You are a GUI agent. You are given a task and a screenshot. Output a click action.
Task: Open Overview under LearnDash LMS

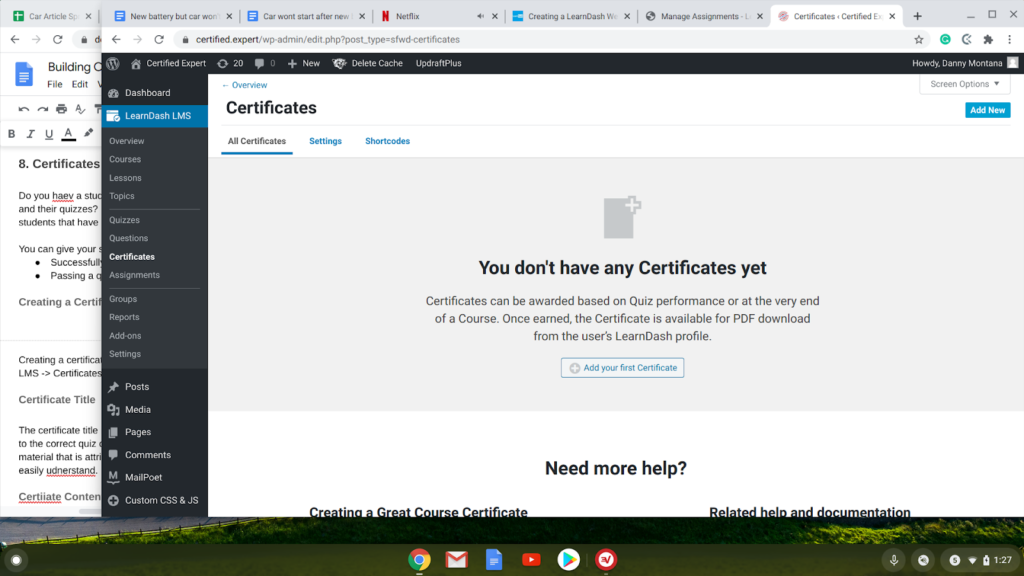coord(127,141)
